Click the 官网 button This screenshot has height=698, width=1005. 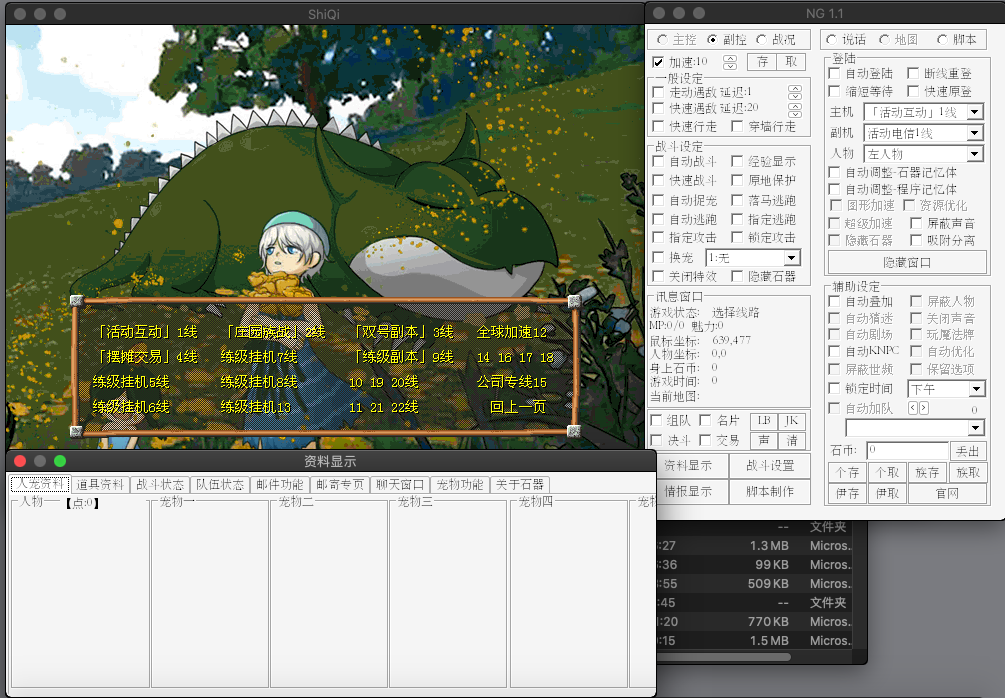click(x=947, y=494)
